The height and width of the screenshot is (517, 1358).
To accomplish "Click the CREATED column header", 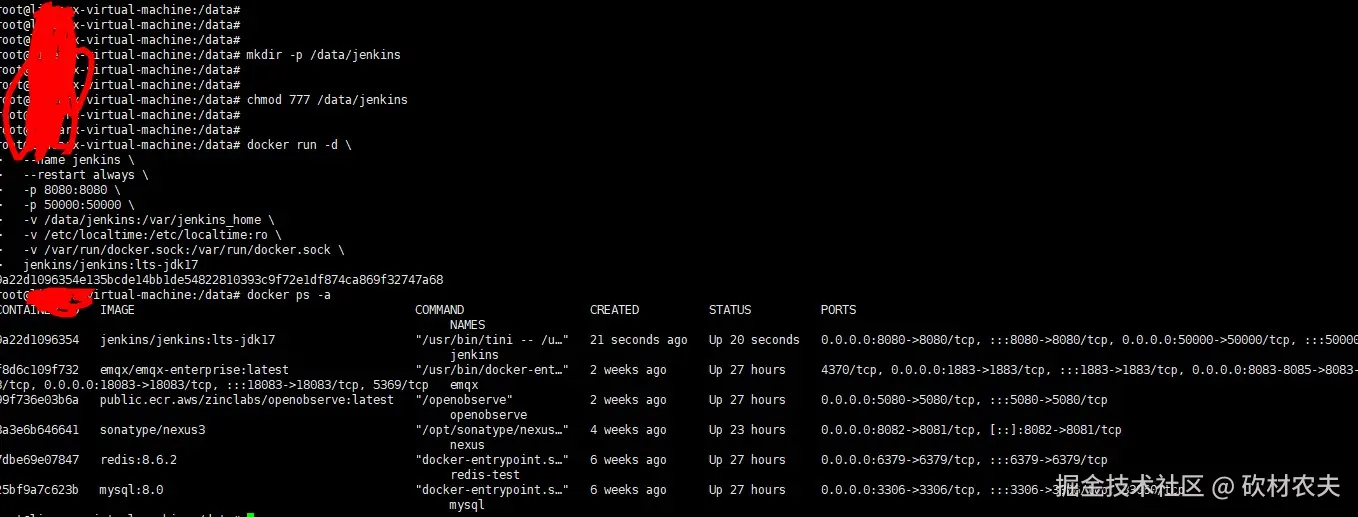I will [x=614, y=310].
